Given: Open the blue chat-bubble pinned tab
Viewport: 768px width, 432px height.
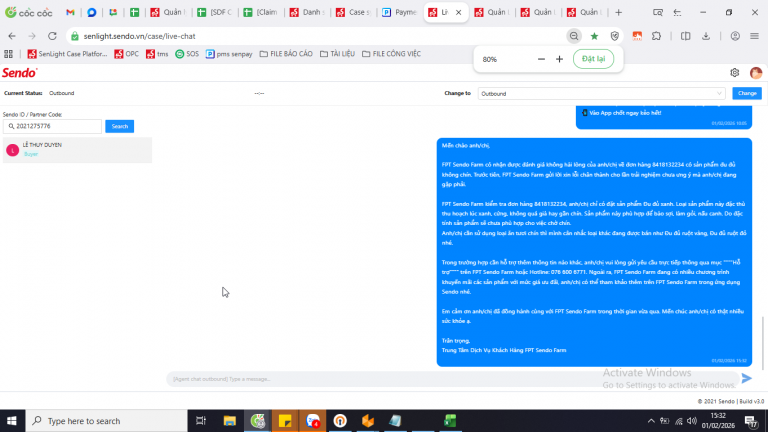Looking at the screenshot, I should tap(92, 12).
